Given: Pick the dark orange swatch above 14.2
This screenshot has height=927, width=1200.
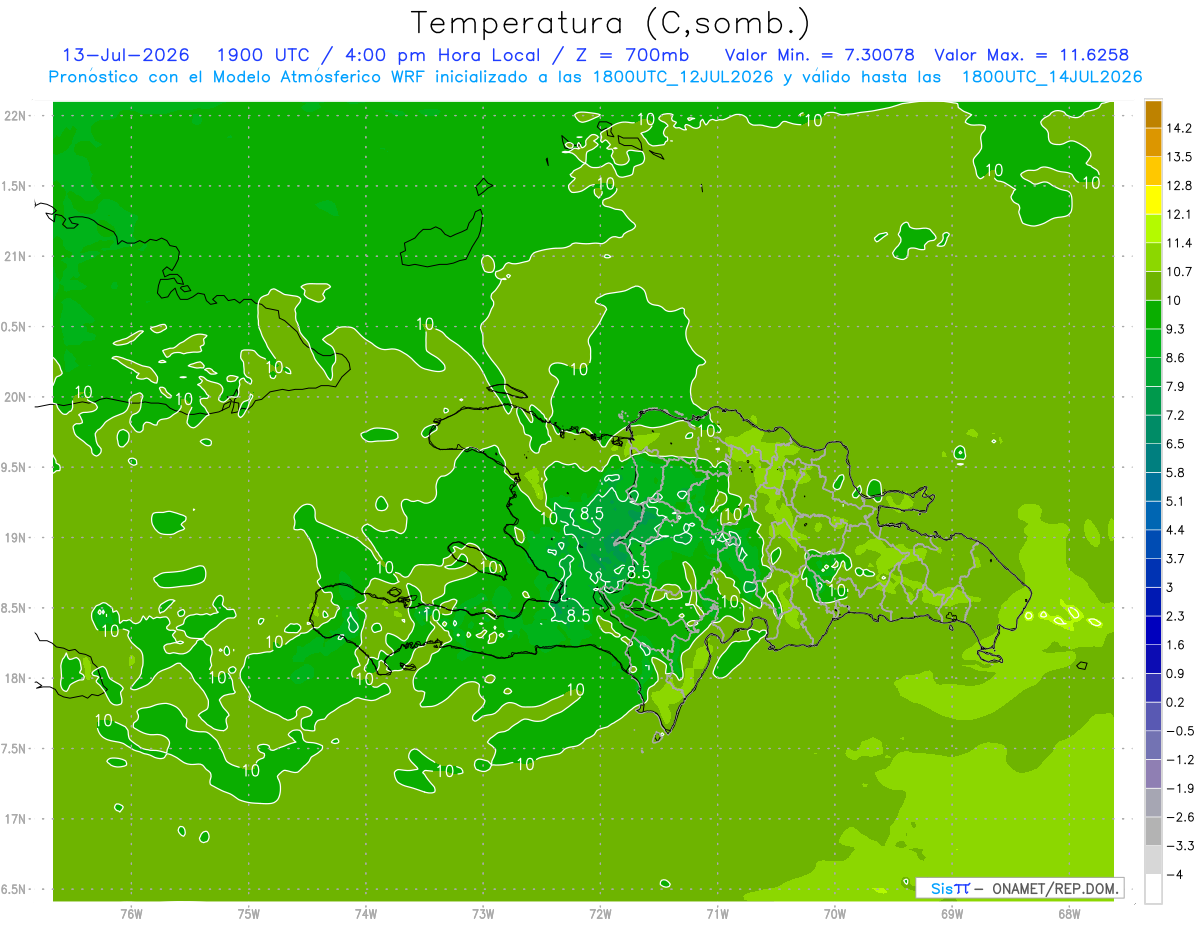Looking at the screenshot, I should coord(1153,114).
